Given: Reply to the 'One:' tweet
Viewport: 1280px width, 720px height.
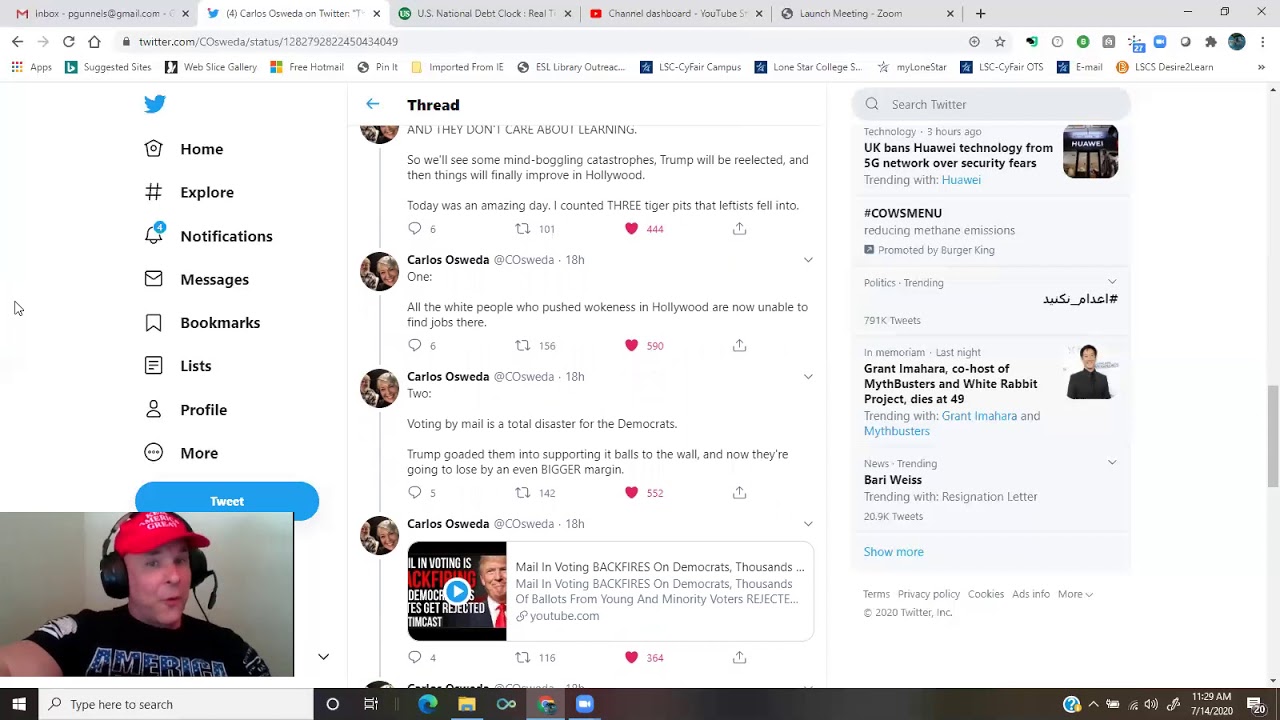Looking at the screenshot, I should (415, 345).
